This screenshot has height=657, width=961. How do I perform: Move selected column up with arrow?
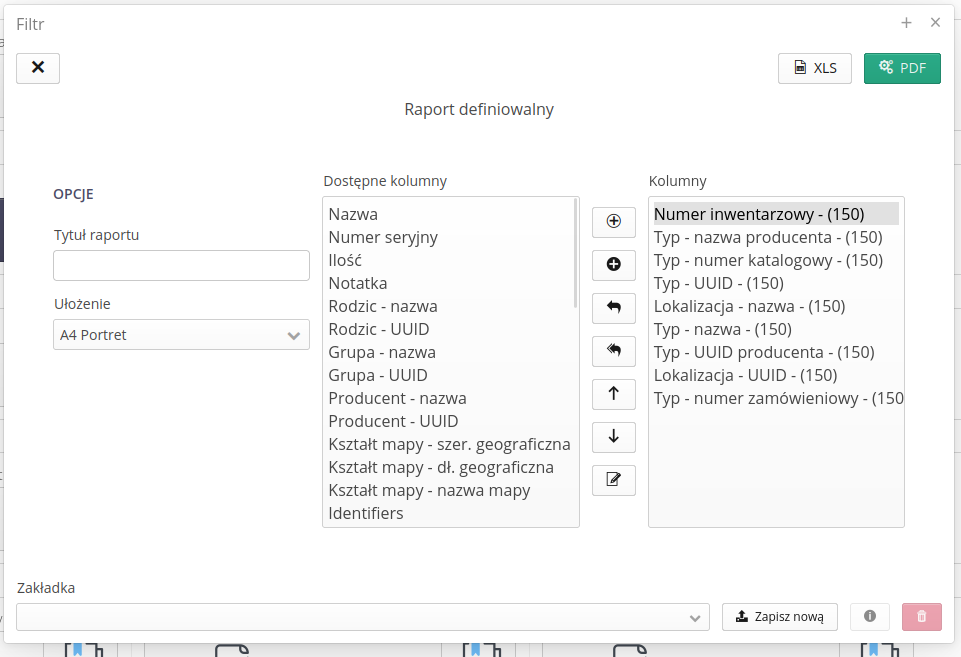click(x=614, y=394)
